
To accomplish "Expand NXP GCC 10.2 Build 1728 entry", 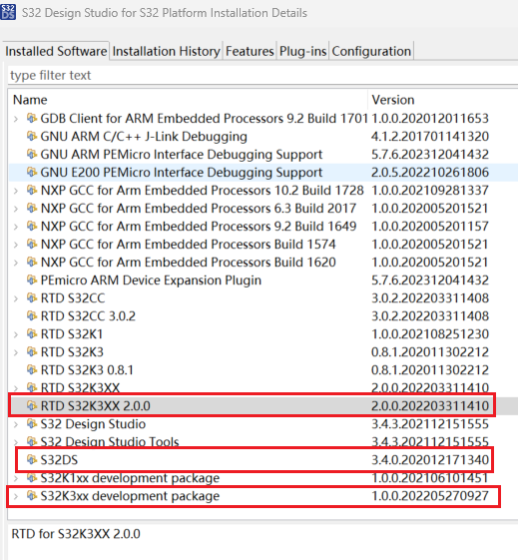I will [16, 191].
